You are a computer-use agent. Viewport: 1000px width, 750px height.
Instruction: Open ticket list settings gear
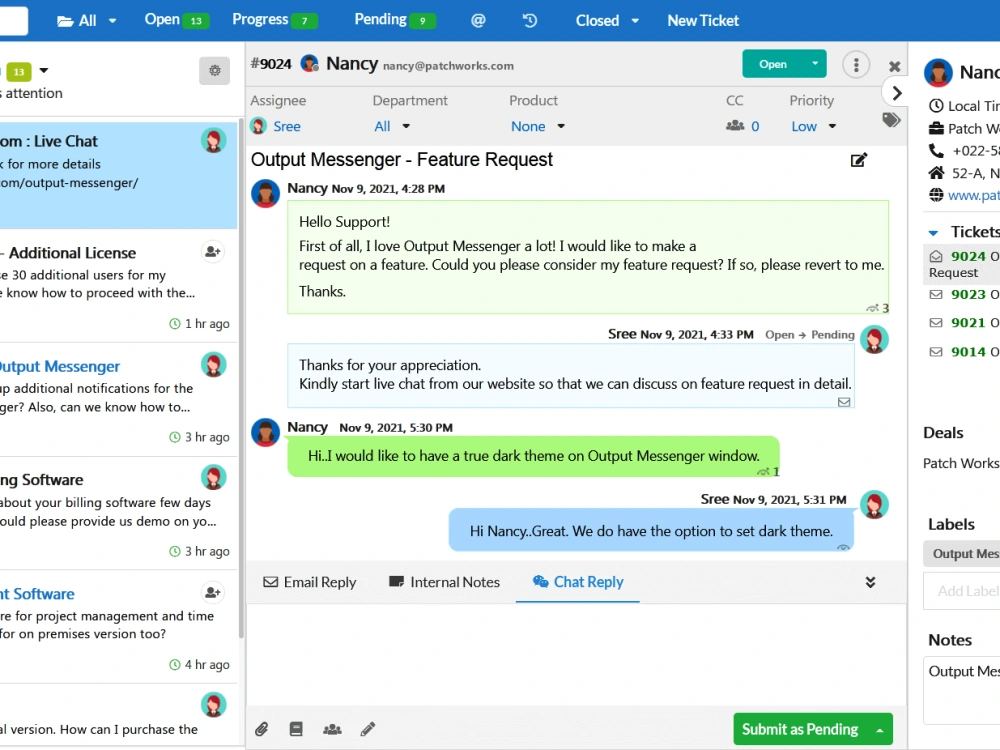[214, 70]
